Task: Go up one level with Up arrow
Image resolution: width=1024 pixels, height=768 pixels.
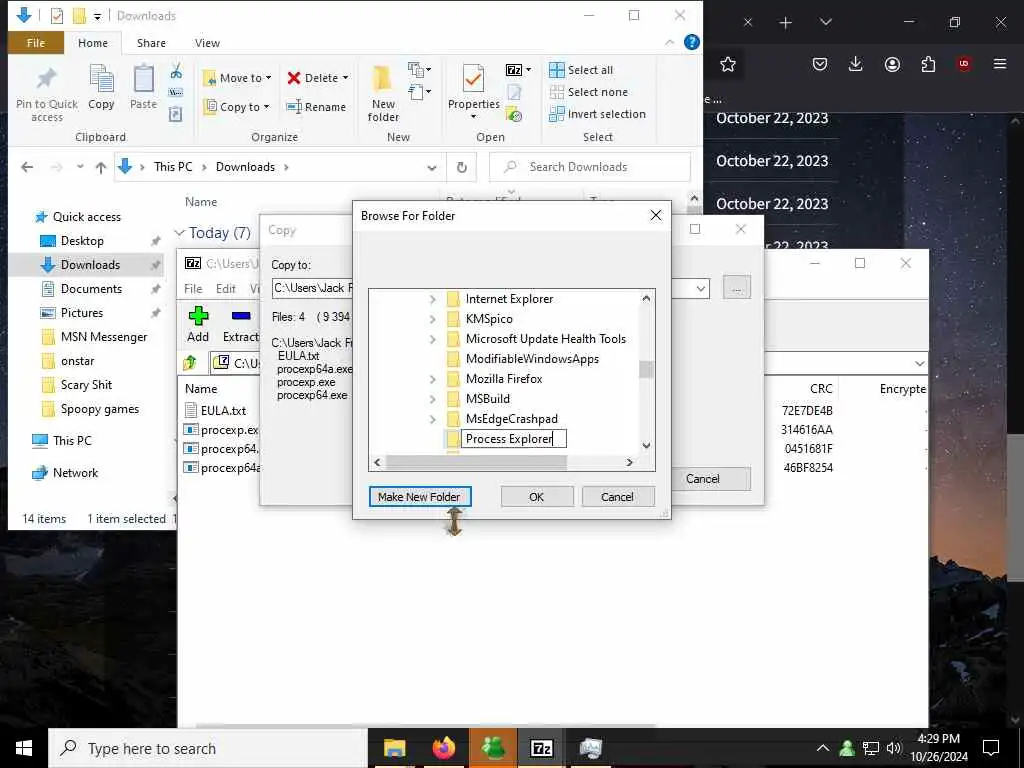Action: (101, 167)
